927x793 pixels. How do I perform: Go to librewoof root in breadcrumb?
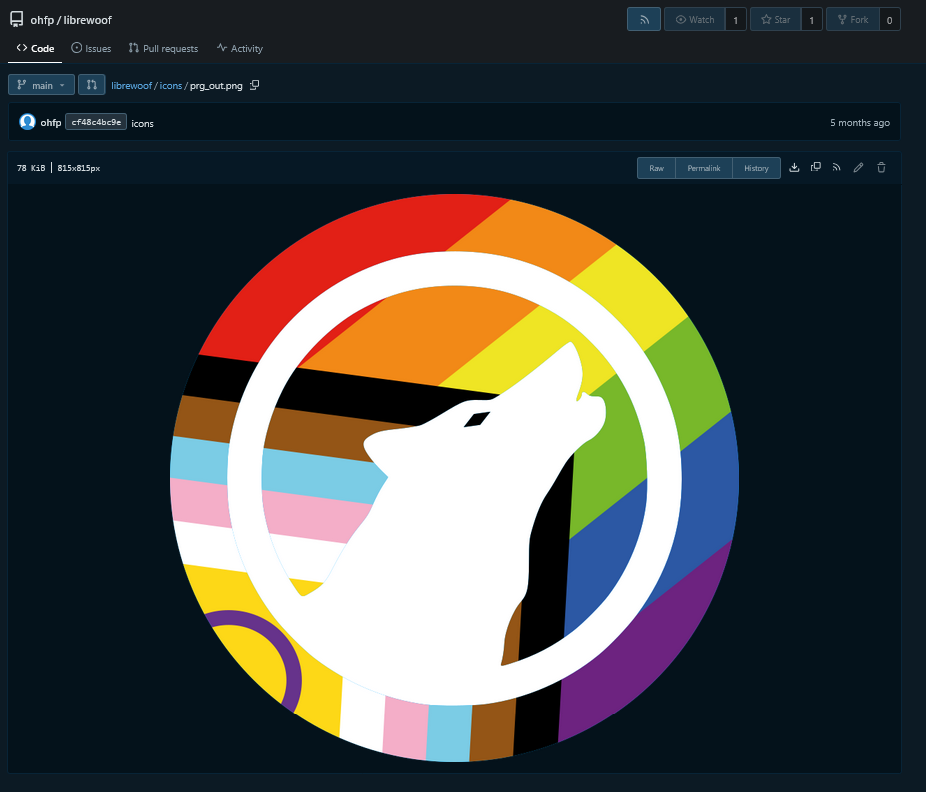pos(132,86)
